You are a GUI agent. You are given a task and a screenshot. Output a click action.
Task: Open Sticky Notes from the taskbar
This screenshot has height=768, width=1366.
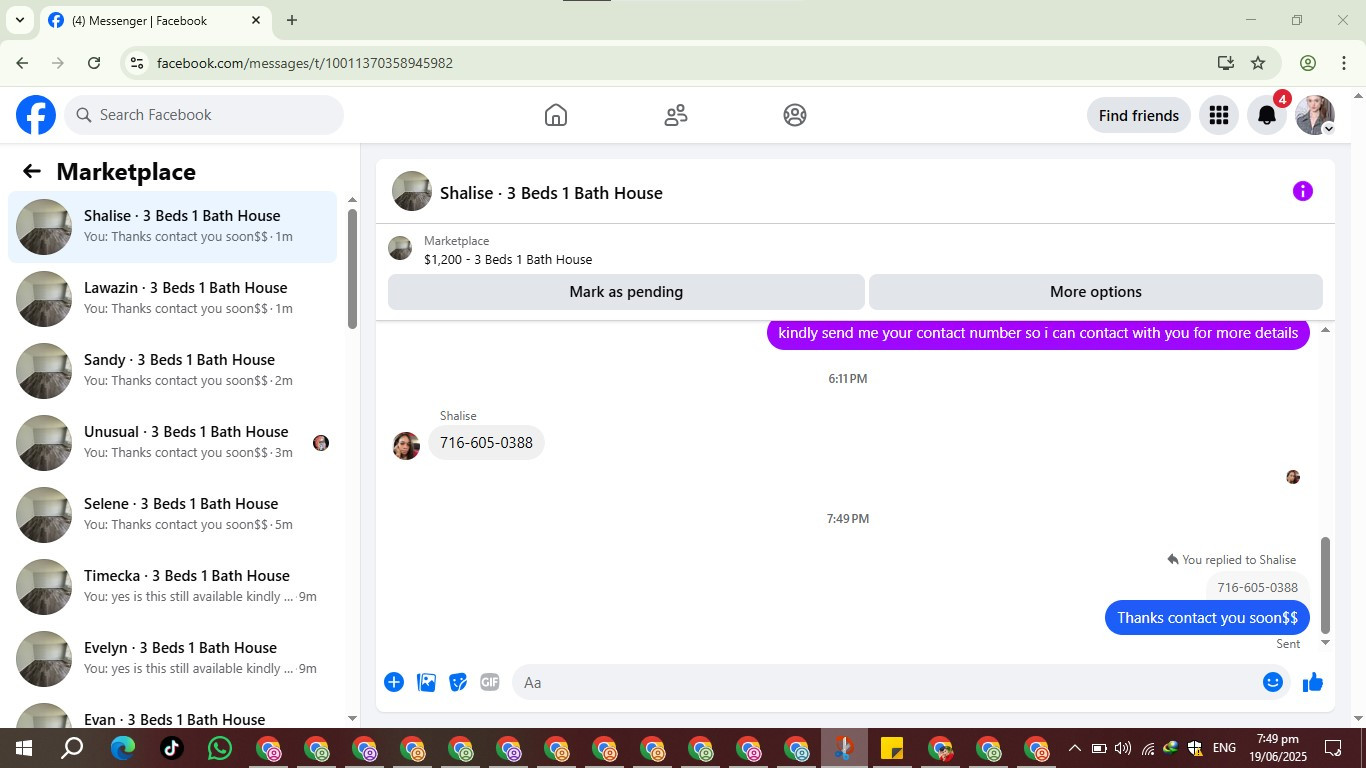click(892, 748)
